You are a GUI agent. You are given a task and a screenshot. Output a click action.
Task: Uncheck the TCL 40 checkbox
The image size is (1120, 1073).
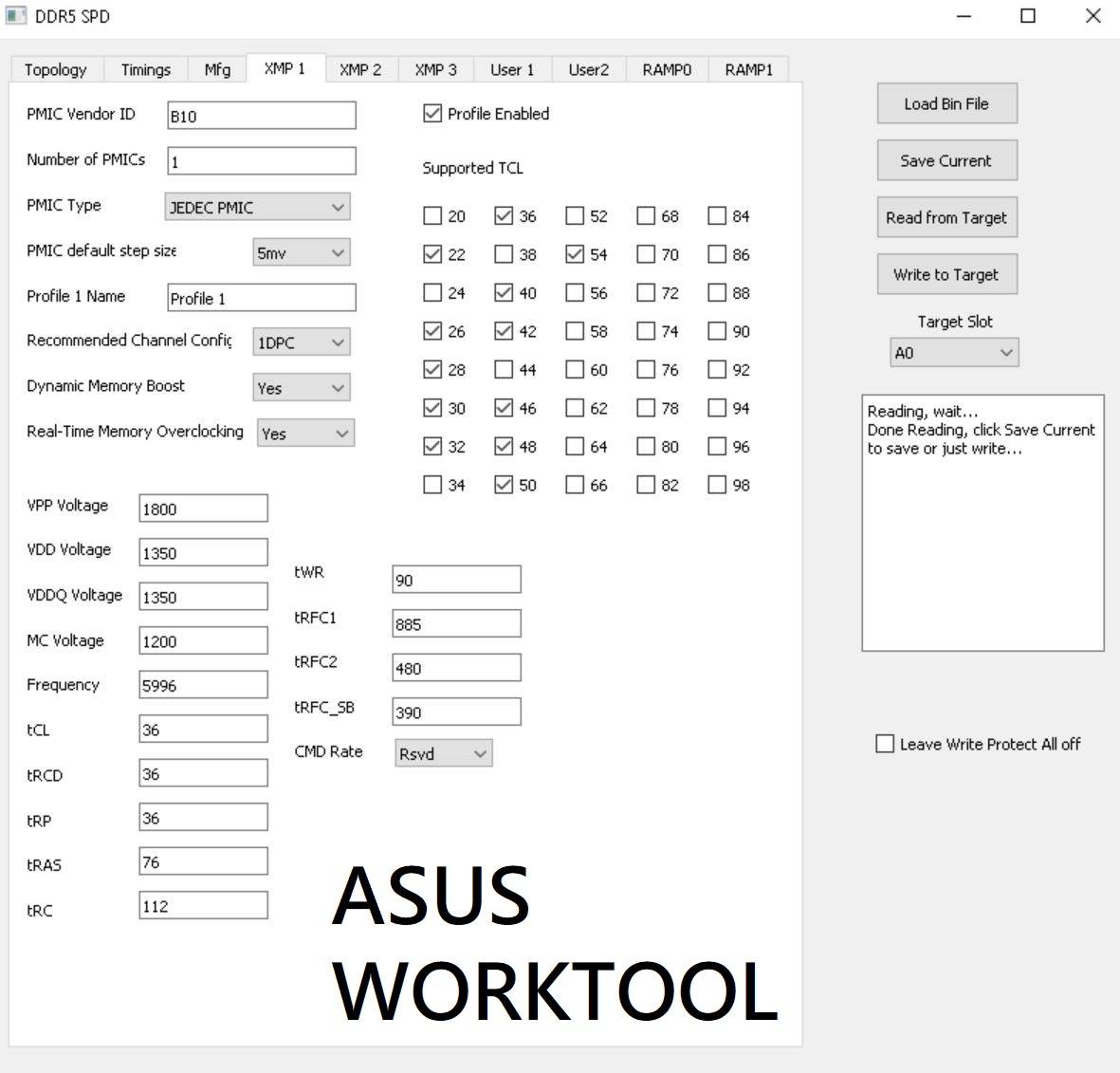tap(504, 293)
